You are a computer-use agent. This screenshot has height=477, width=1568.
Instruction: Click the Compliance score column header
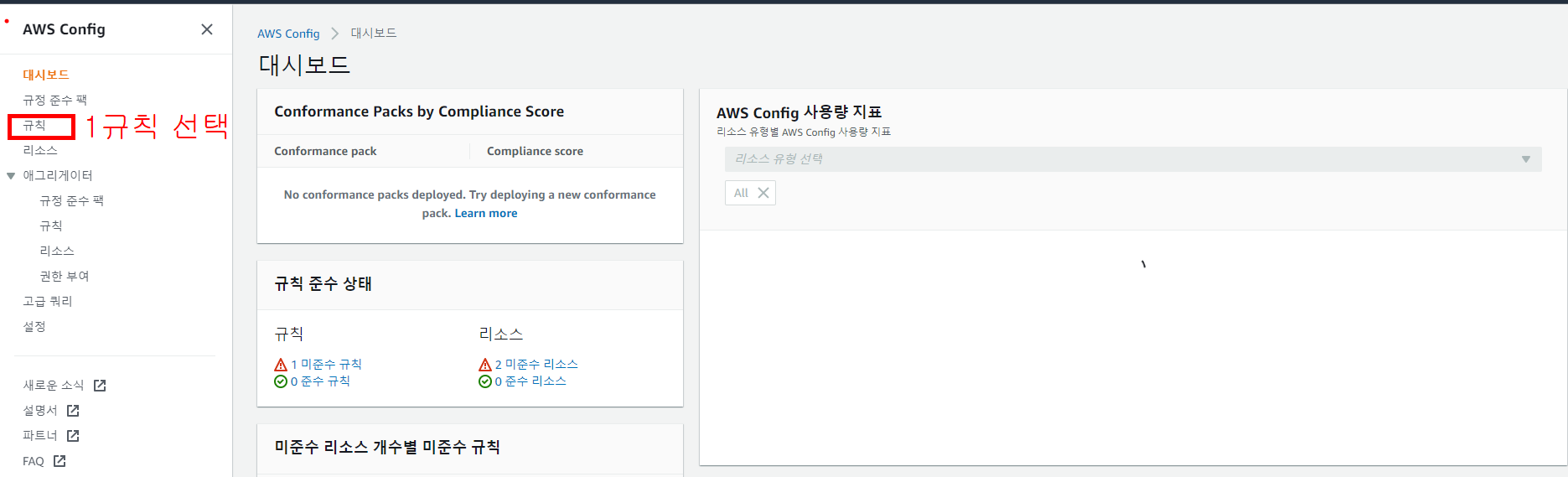coord(535,151)
